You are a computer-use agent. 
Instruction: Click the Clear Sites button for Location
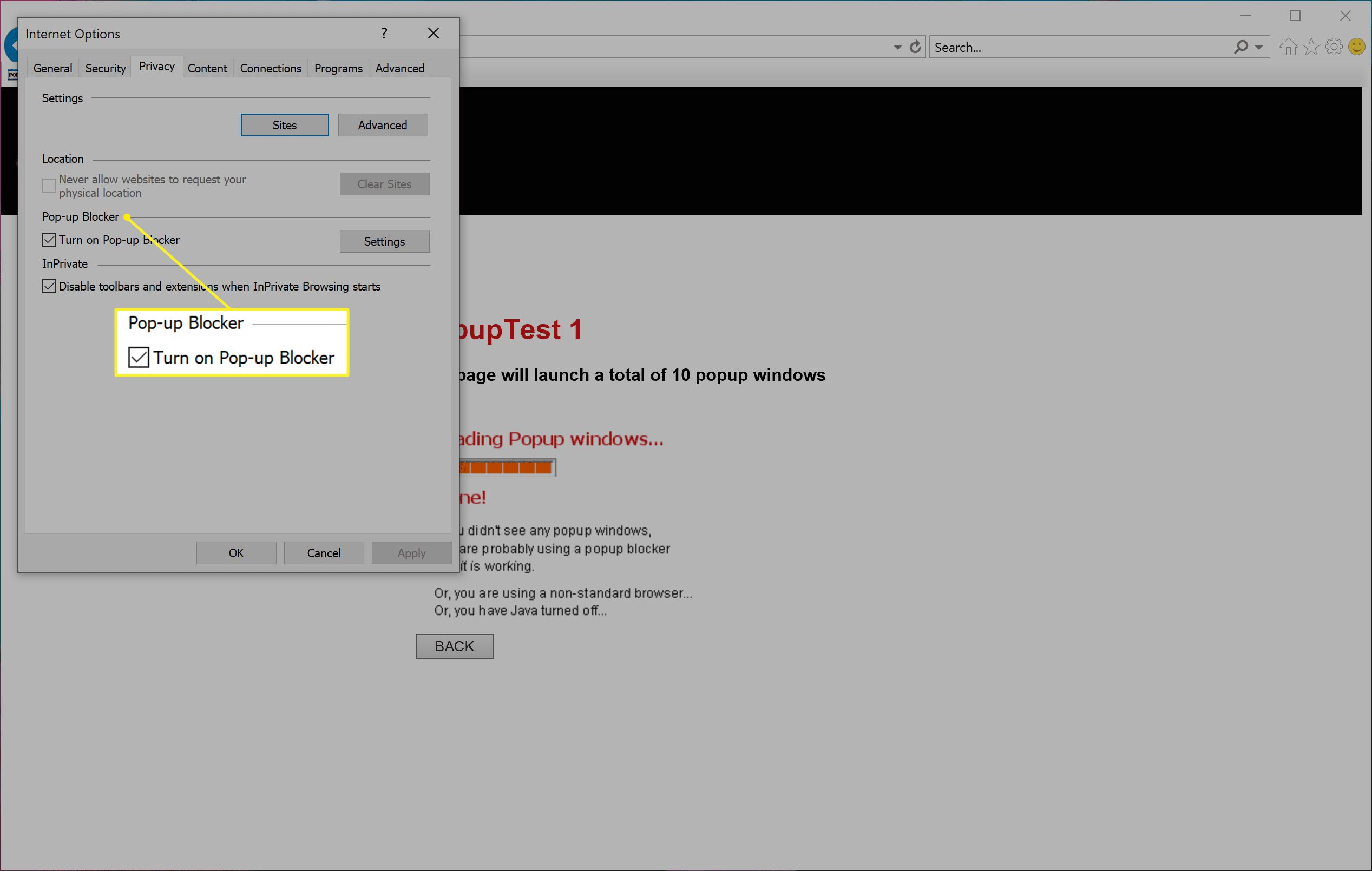(x=385, y=184)
